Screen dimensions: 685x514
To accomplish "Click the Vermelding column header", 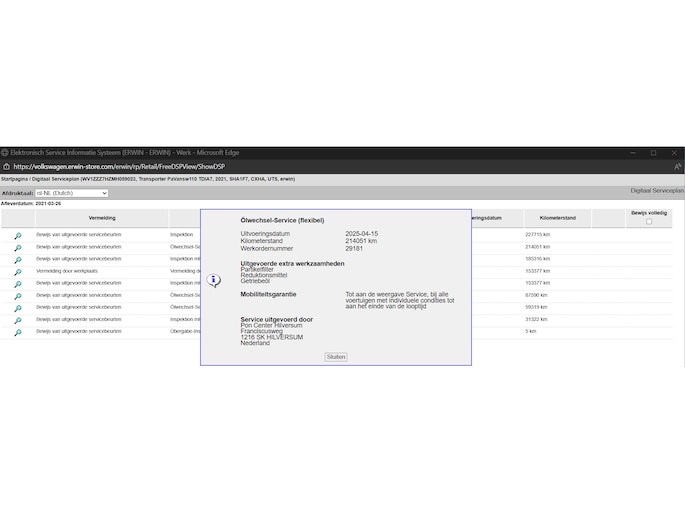I will click(x=102, y=217).
